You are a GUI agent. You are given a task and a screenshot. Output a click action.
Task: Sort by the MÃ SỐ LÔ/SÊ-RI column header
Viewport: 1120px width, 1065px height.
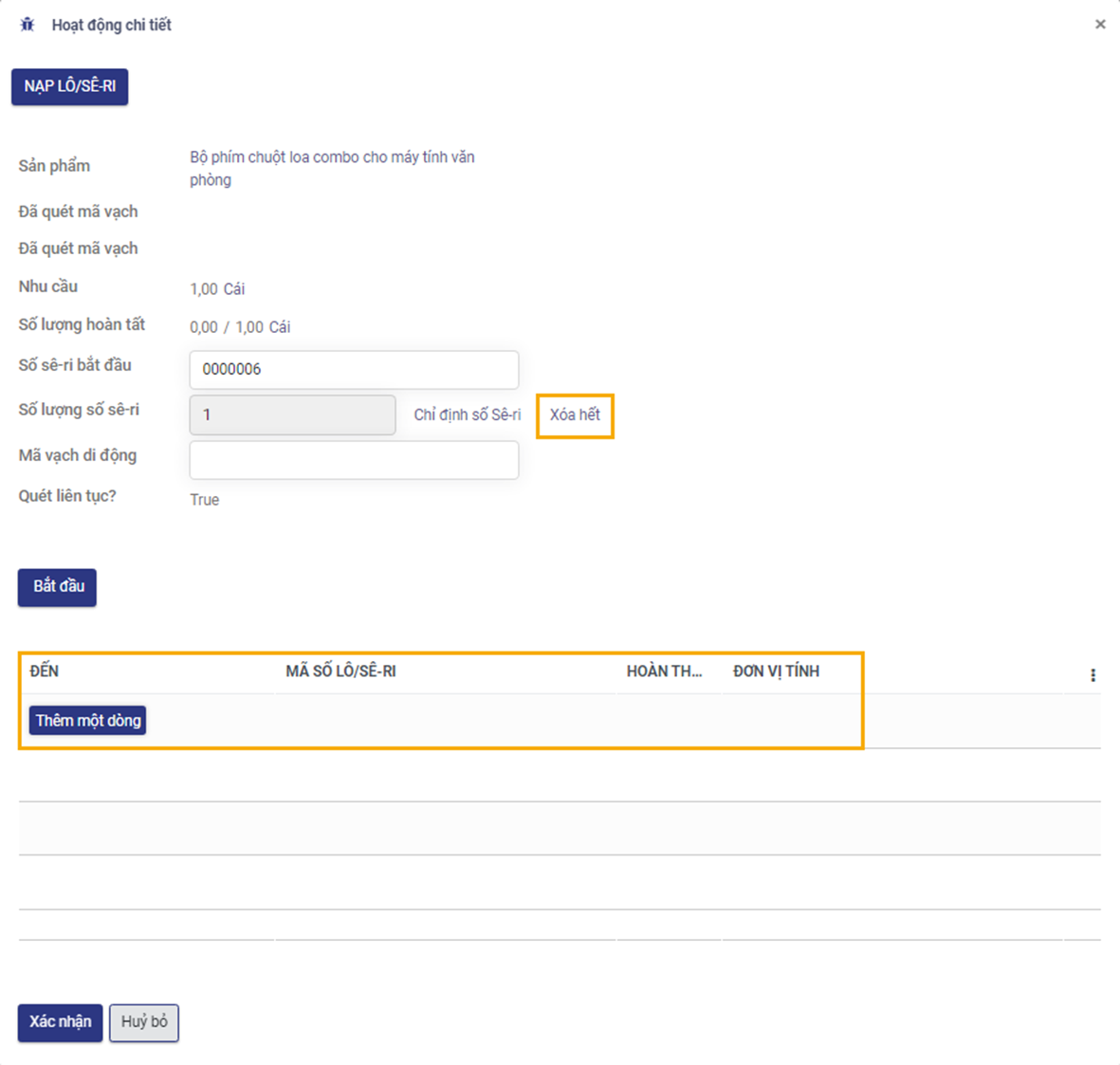pos(340,671)
